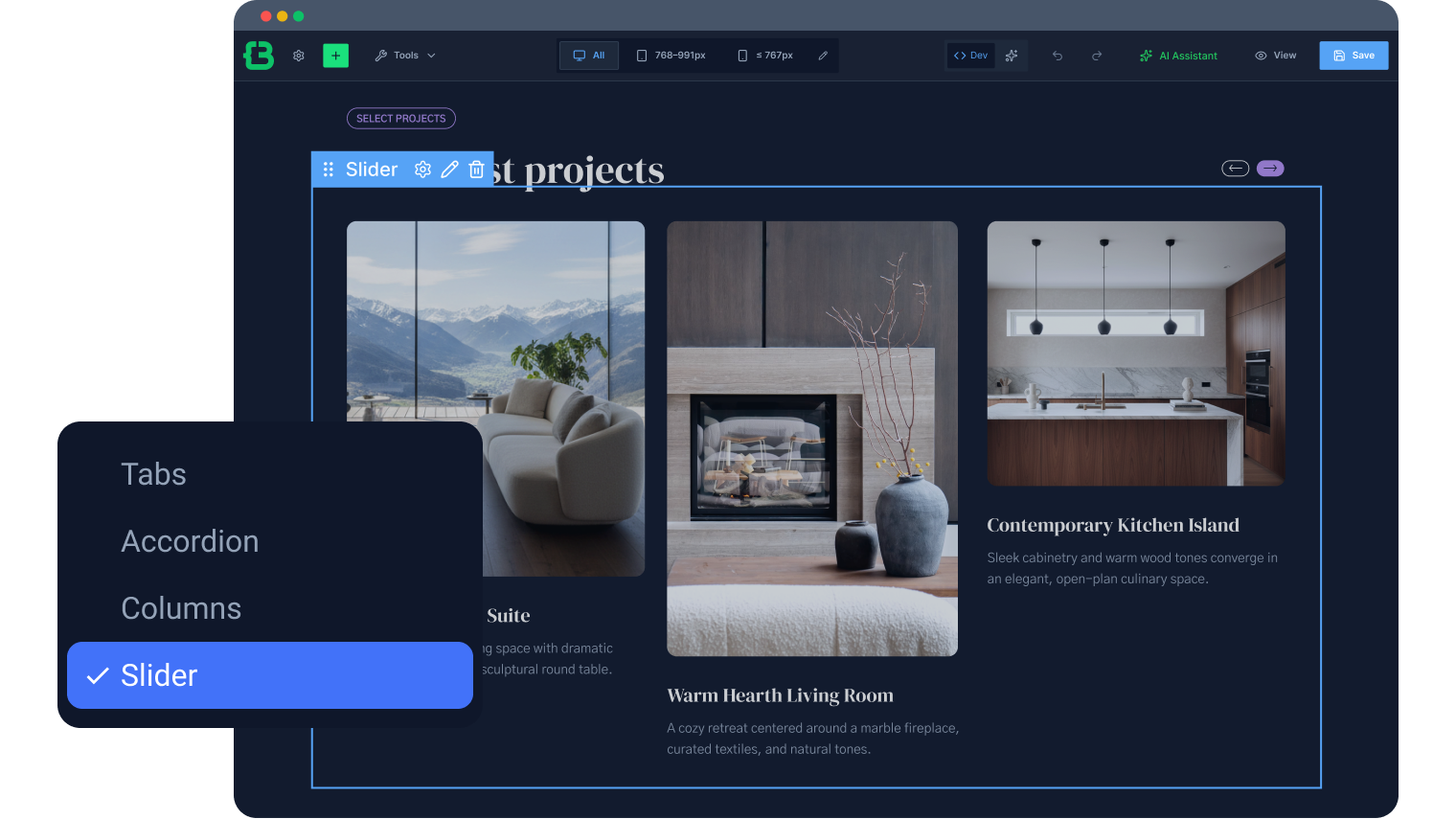Delete the Slider with trash icon

tap(476, 170)
